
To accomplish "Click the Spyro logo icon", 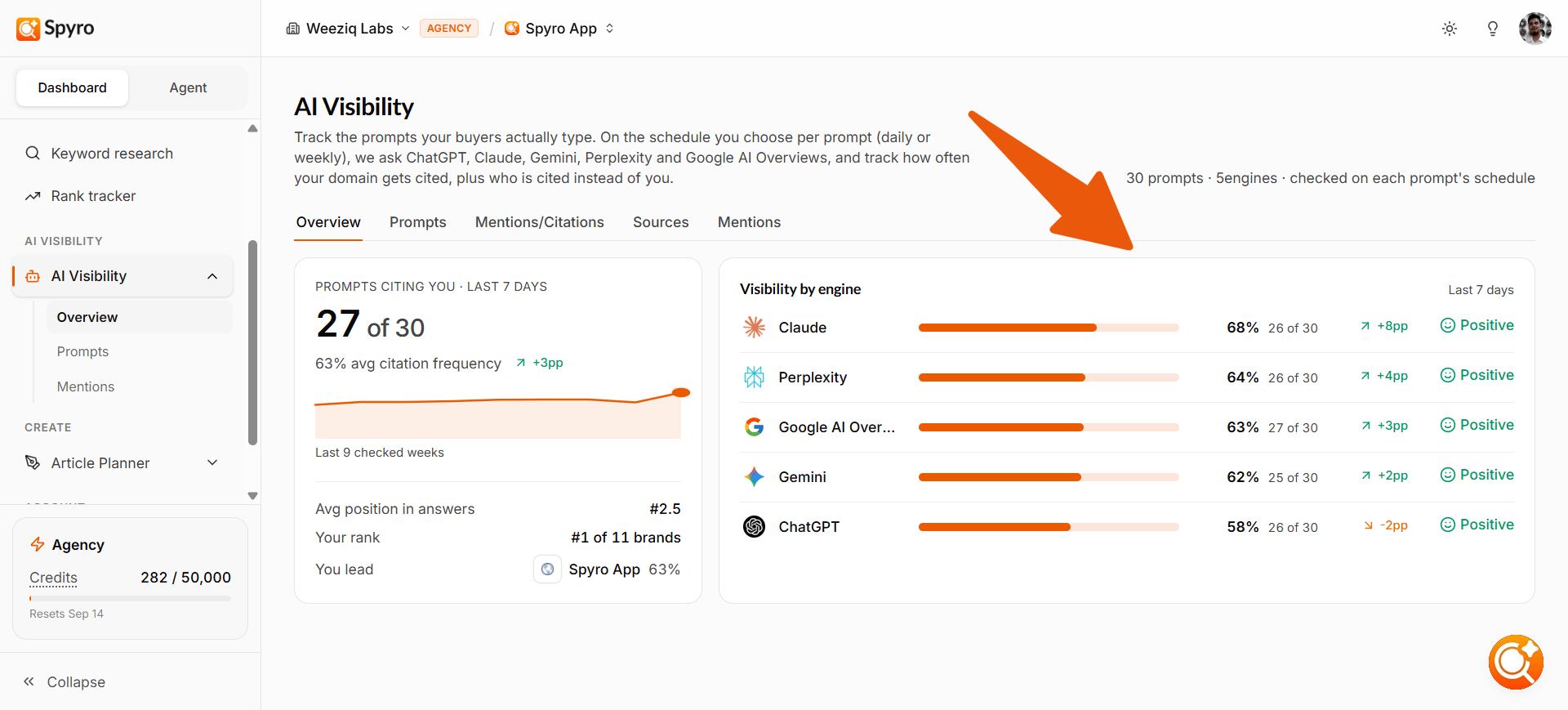I will click(x=29, y=29).
